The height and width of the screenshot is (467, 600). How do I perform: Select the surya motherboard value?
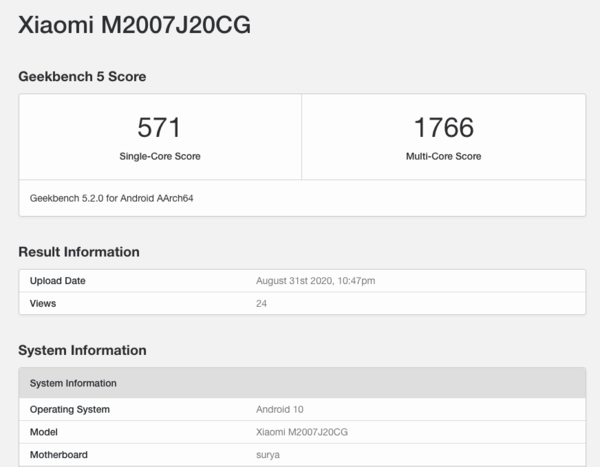tap(268, 455)
